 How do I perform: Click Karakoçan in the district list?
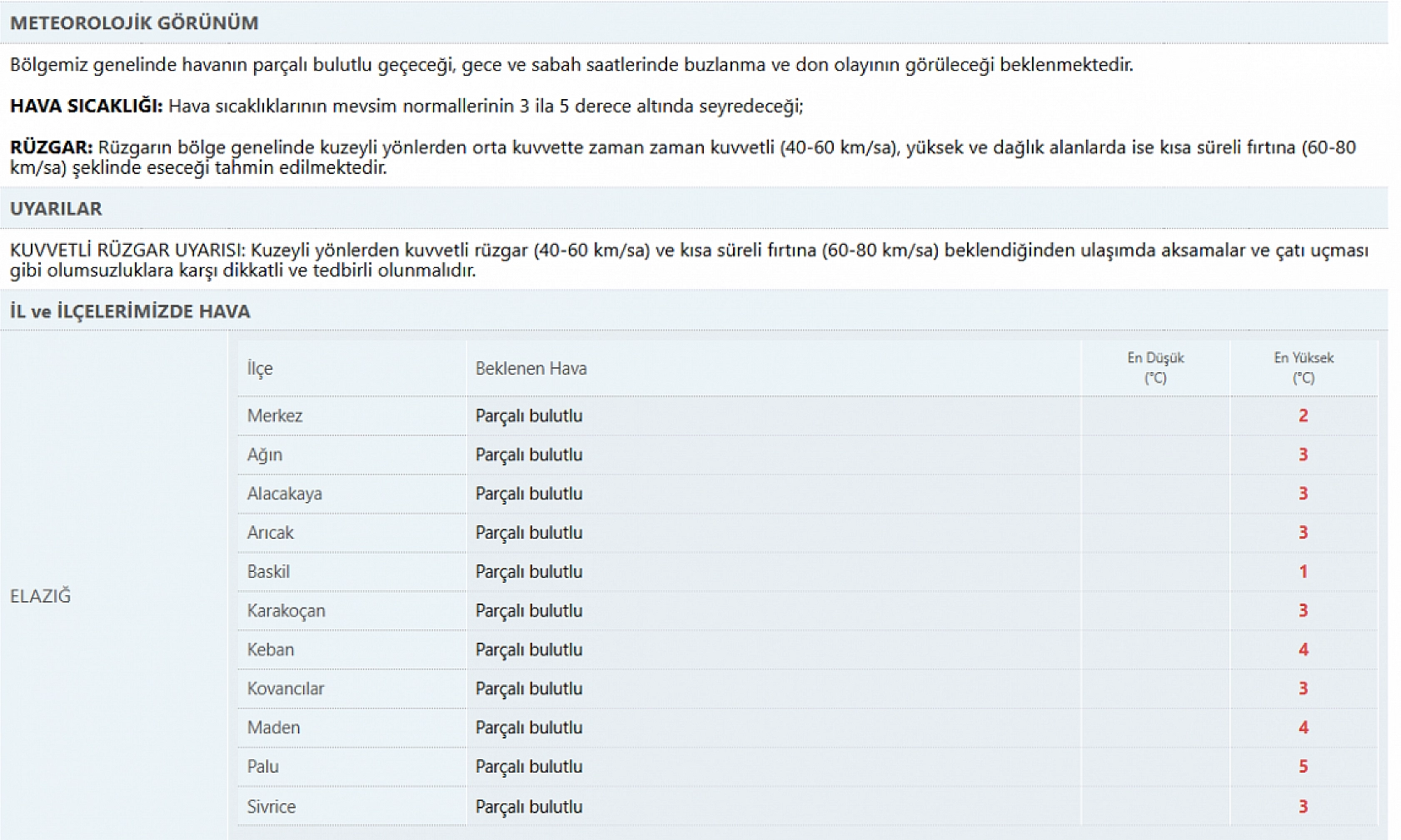(x=286, y=611)
